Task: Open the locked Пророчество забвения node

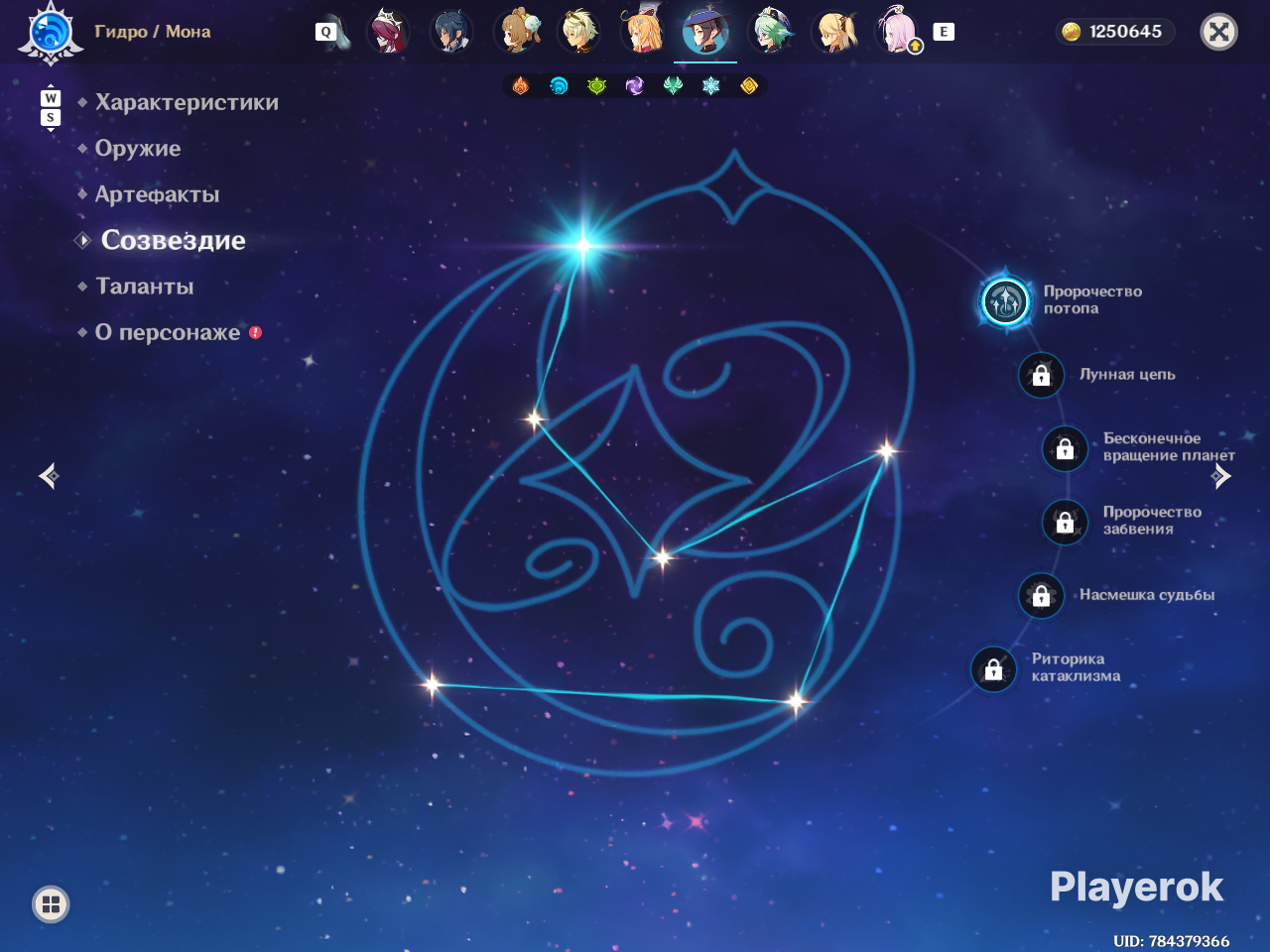Action: (x=1066, y=522)
